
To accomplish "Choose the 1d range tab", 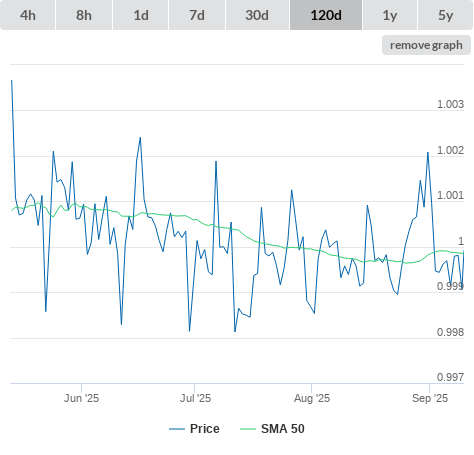I will point(141,15).
